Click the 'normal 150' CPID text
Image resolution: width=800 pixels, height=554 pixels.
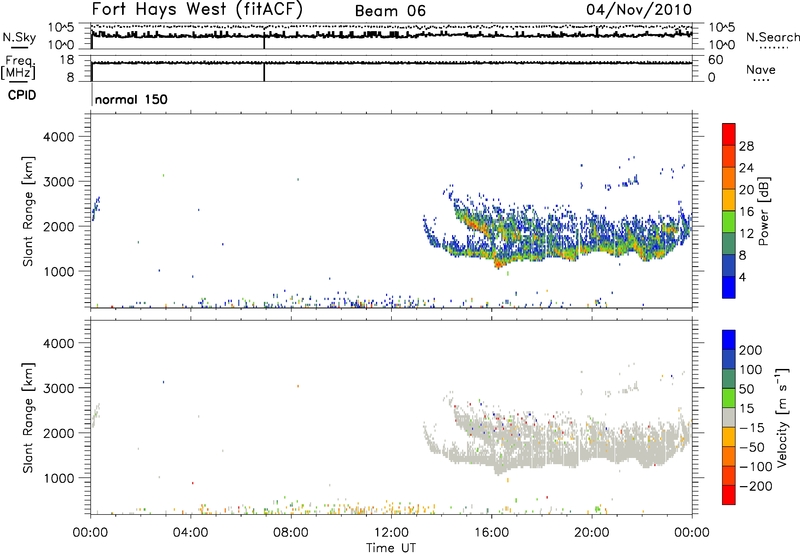click(131, 99)
